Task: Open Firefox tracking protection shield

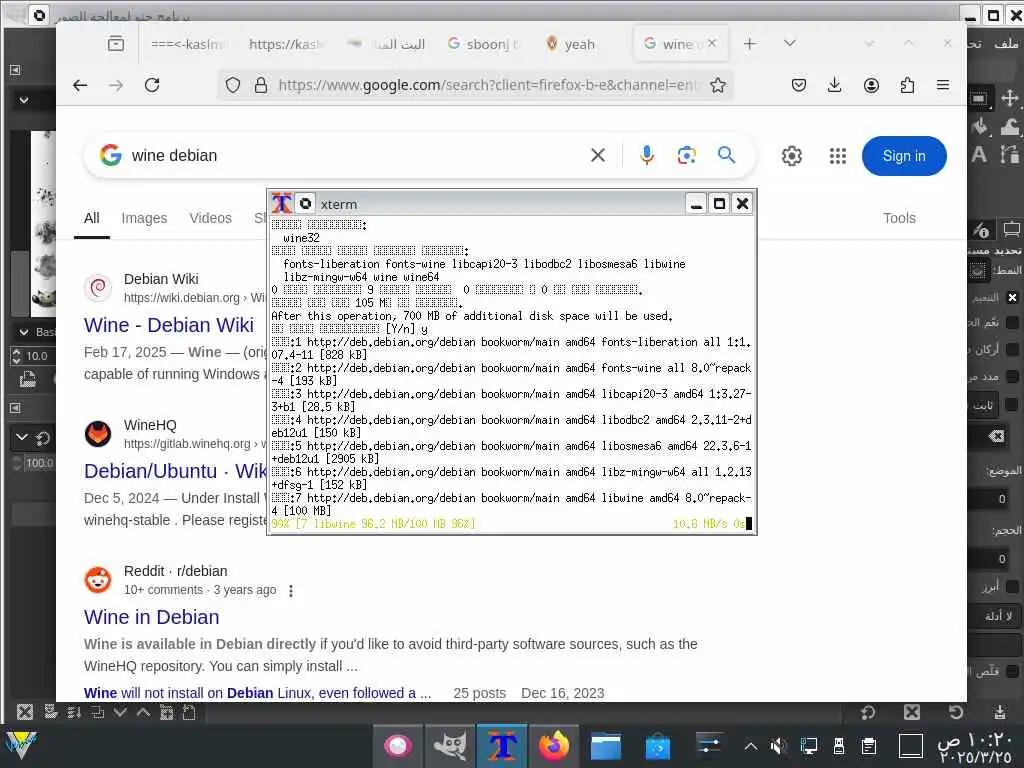Action: click(x=233, y=85)
